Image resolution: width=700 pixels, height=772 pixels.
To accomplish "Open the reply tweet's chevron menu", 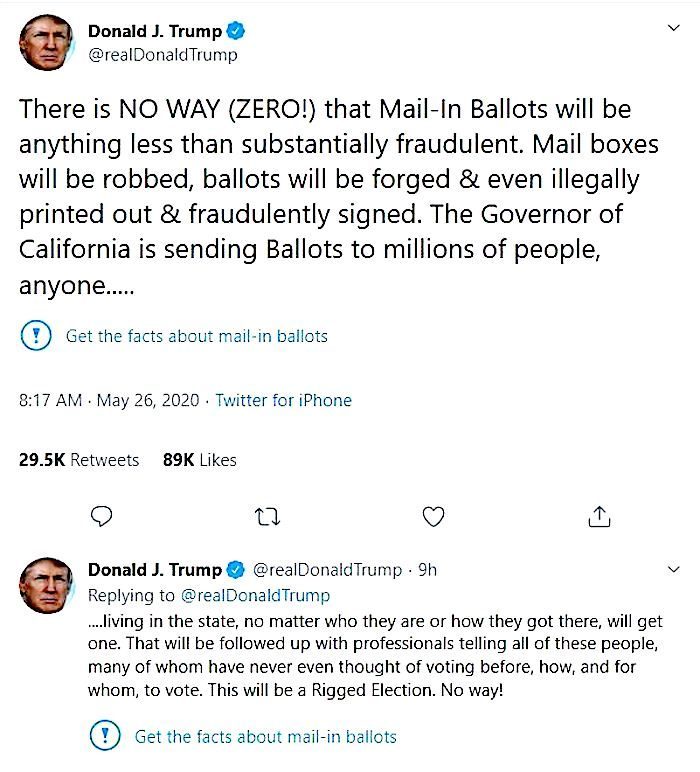I will coord(673,570).
